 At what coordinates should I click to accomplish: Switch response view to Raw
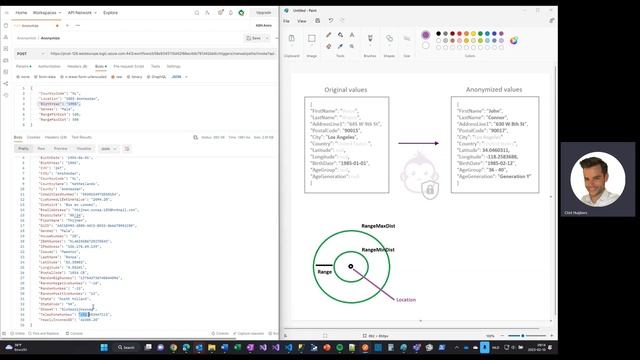click(x=41, y=149)
